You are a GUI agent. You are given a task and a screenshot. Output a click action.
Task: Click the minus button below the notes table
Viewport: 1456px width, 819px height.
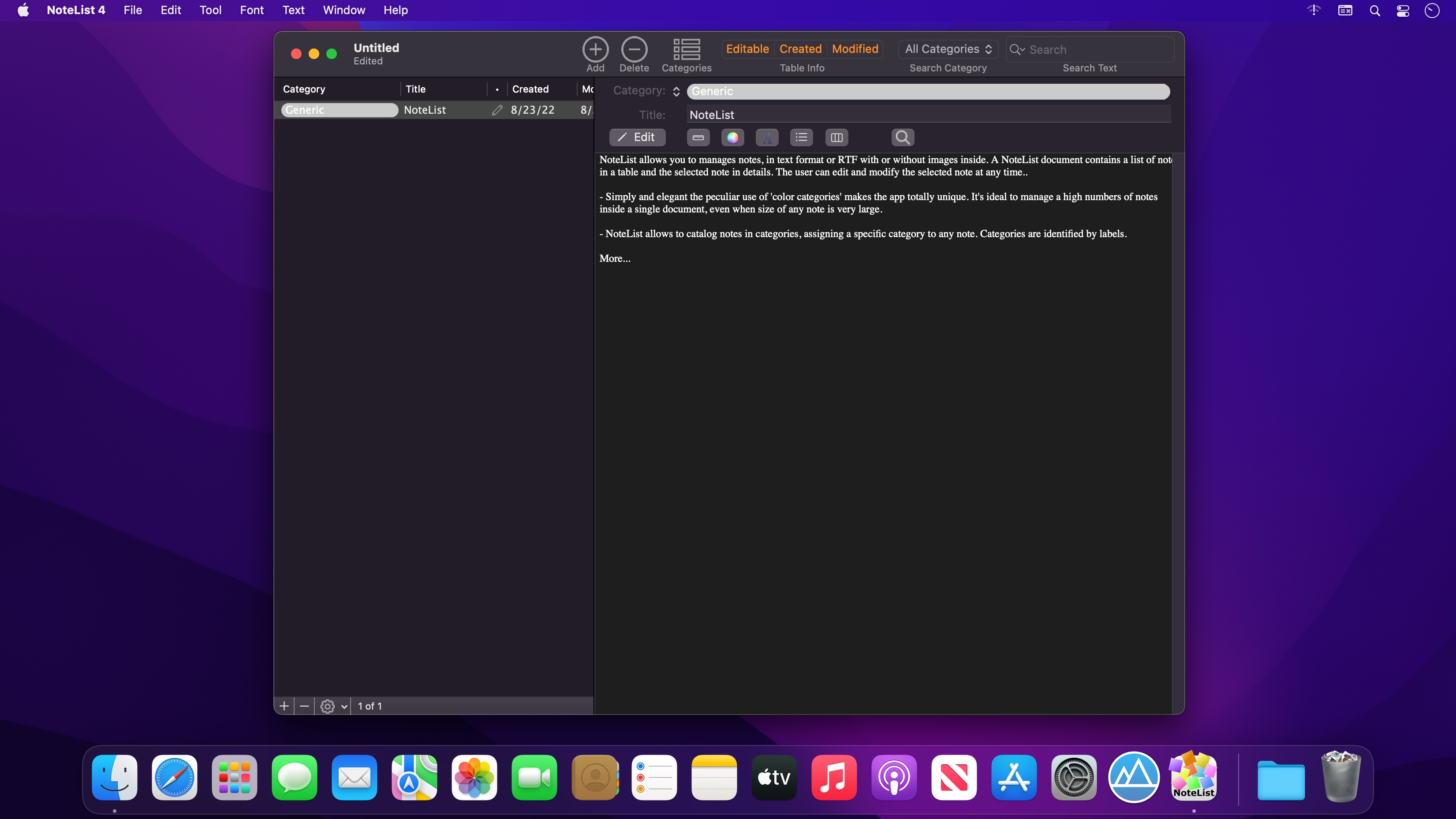coord(304,706)
